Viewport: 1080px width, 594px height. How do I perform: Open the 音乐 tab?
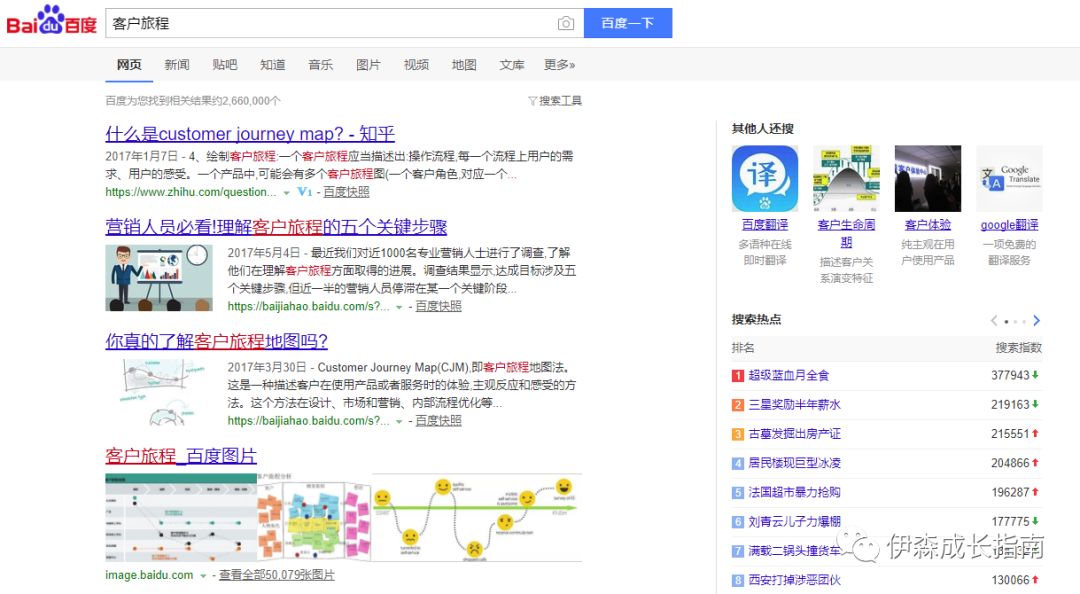(x=320, y=65)
